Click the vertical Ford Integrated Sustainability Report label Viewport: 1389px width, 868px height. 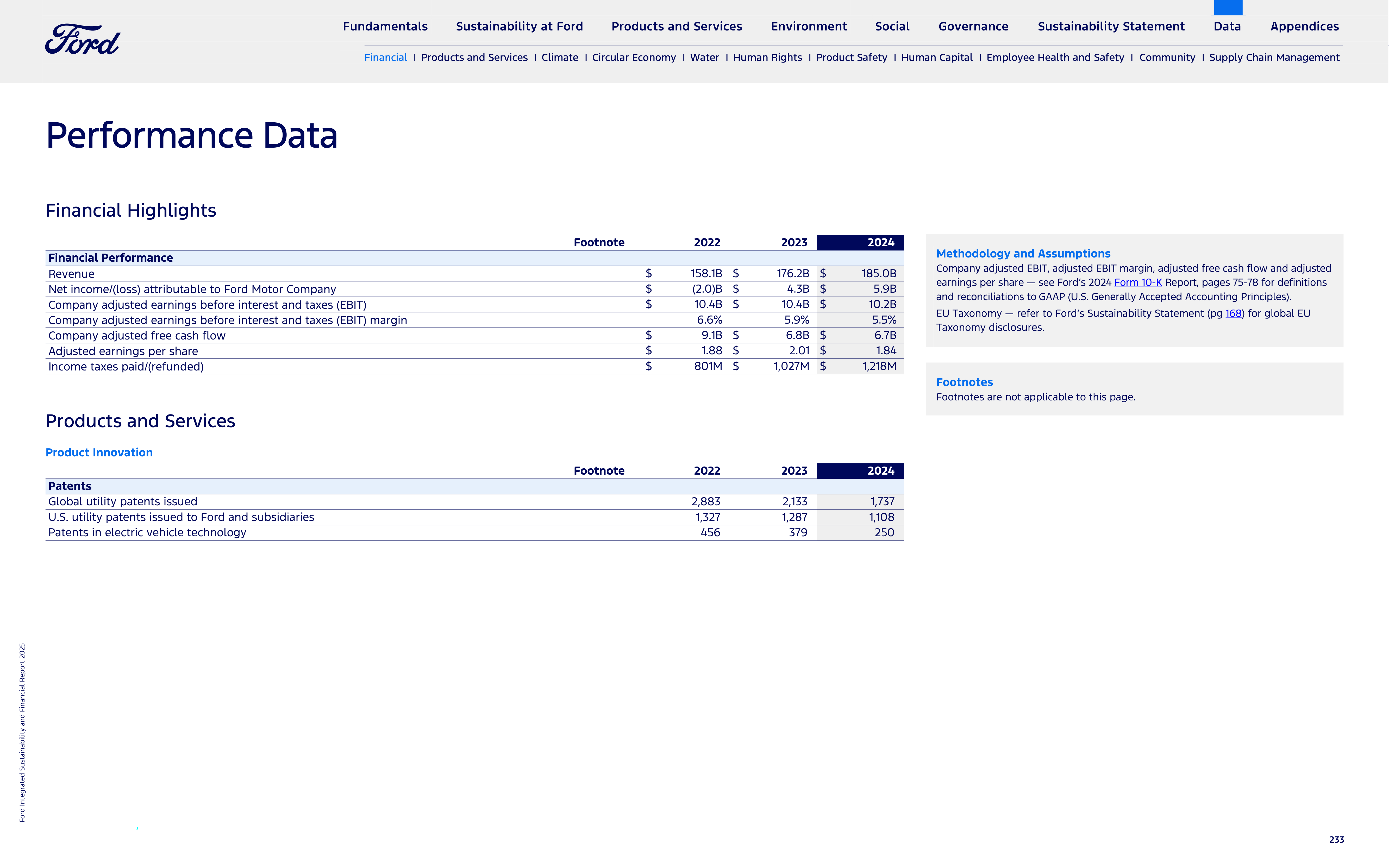point(22,733)
